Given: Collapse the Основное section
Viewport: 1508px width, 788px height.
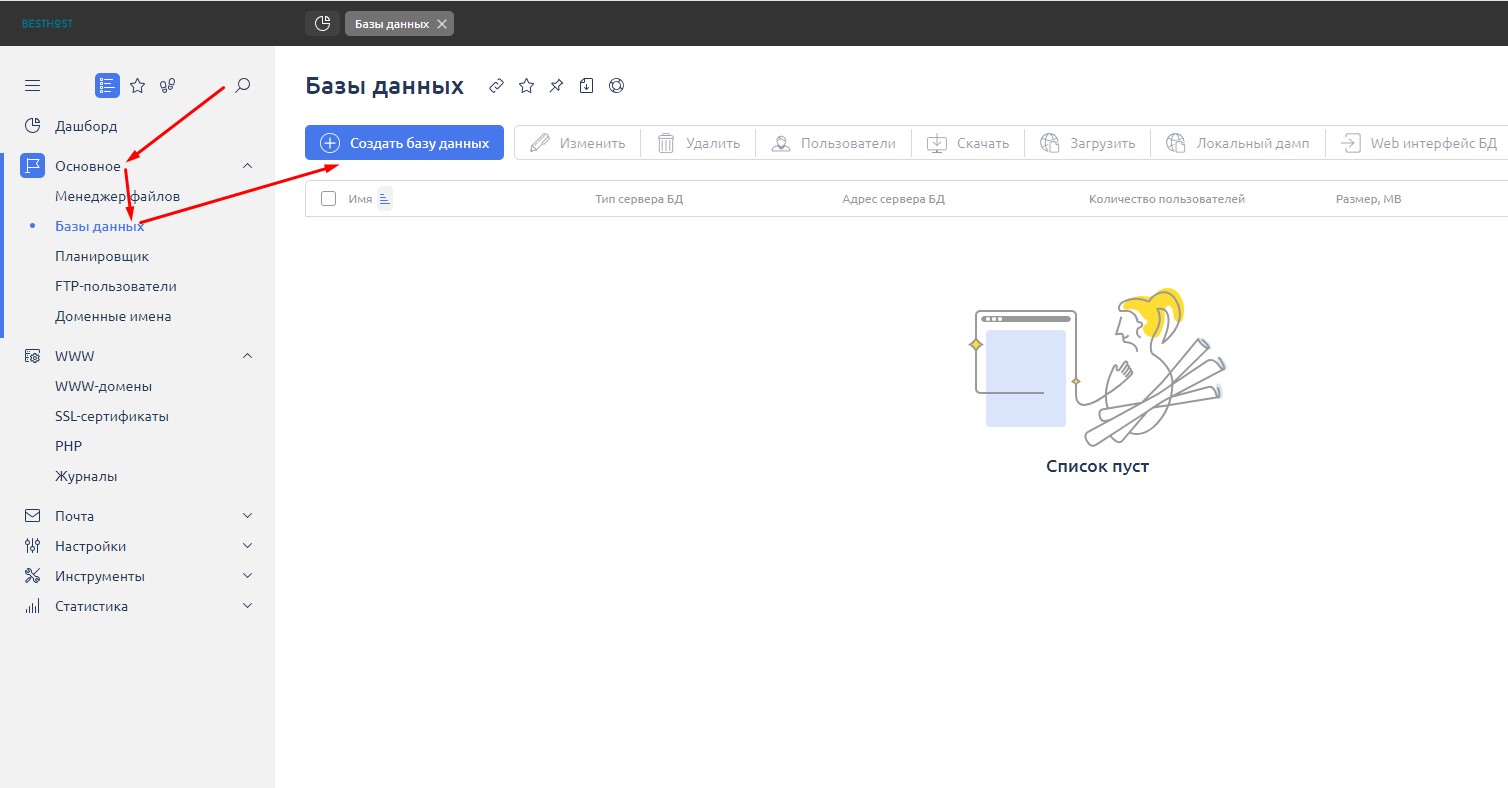Looking at the screenshot, I should (248, 166).
